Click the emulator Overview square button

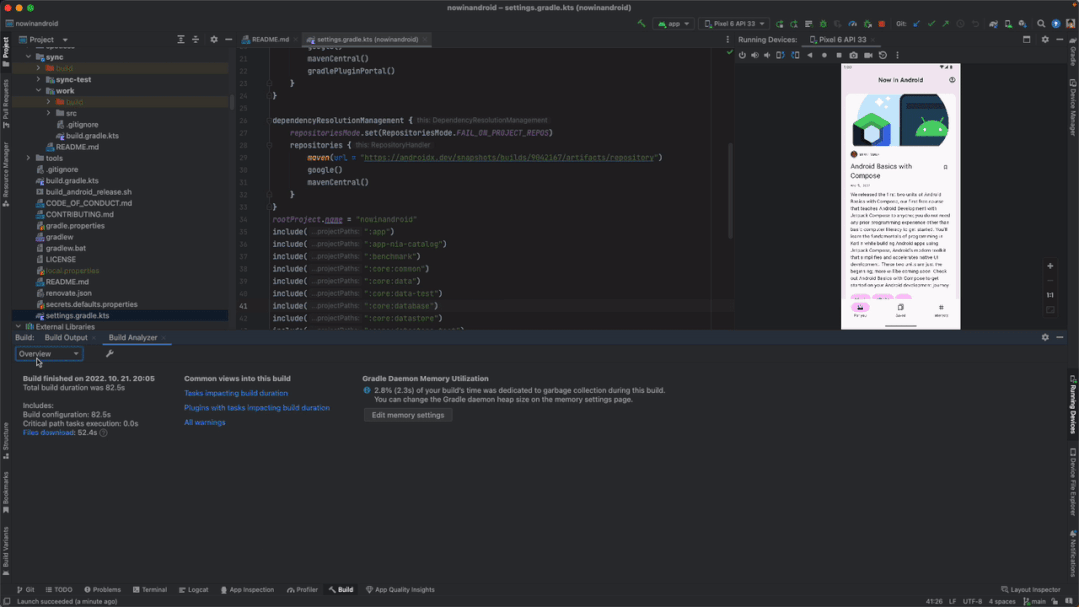pos(839,55)
